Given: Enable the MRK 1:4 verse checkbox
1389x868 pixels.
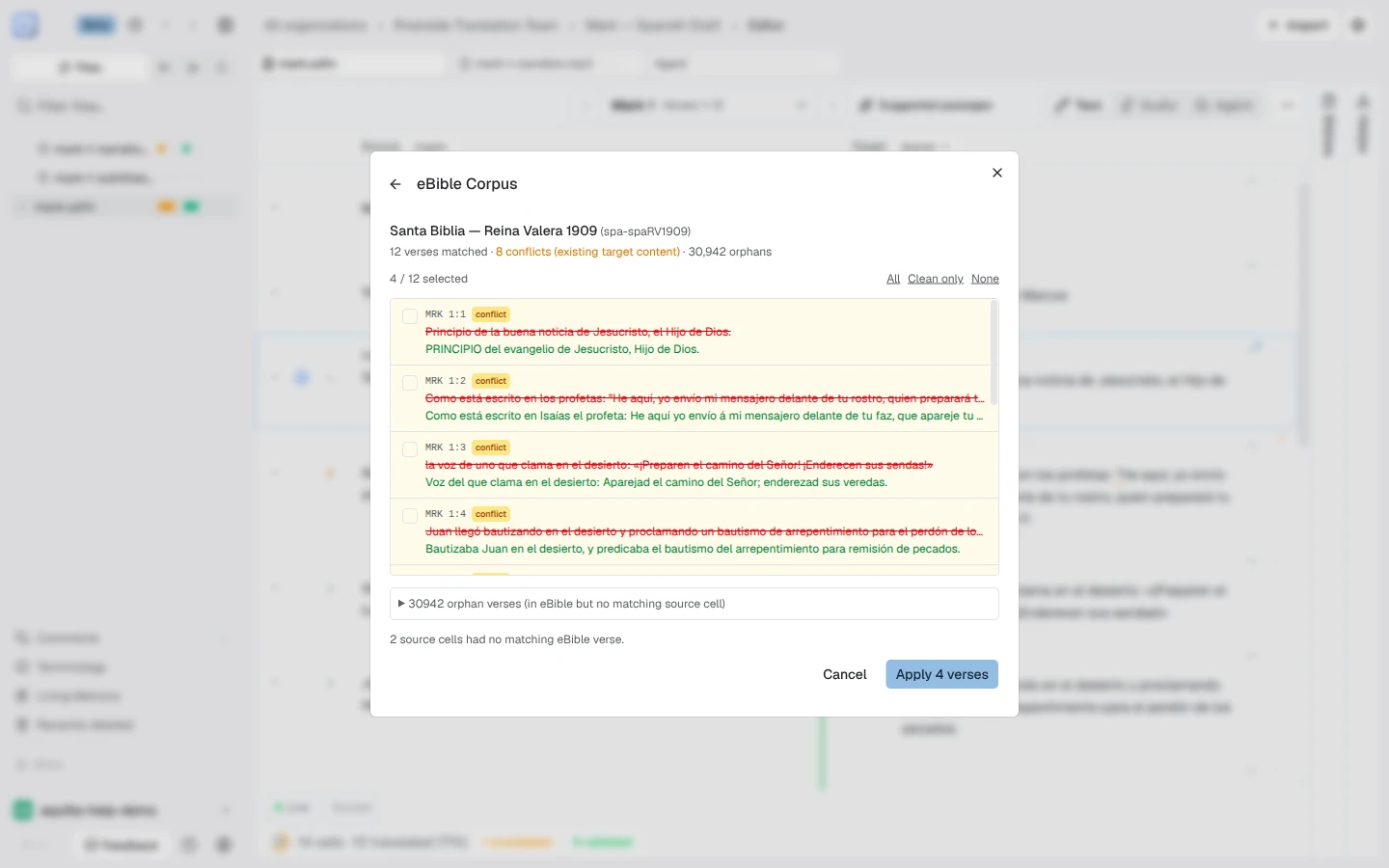Looking at the screenshot, I should click(x=410, y=516).
